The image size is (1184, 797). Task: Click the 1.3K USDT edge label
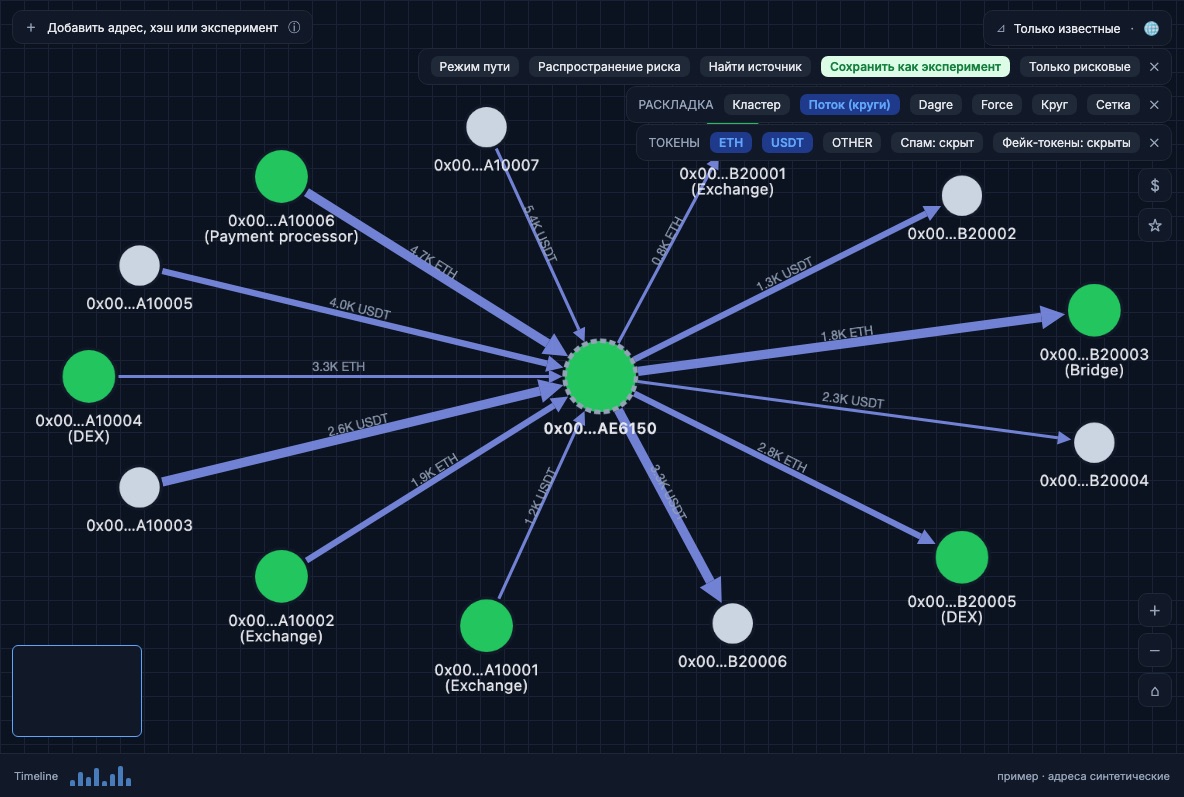click(x=784, y=273)
